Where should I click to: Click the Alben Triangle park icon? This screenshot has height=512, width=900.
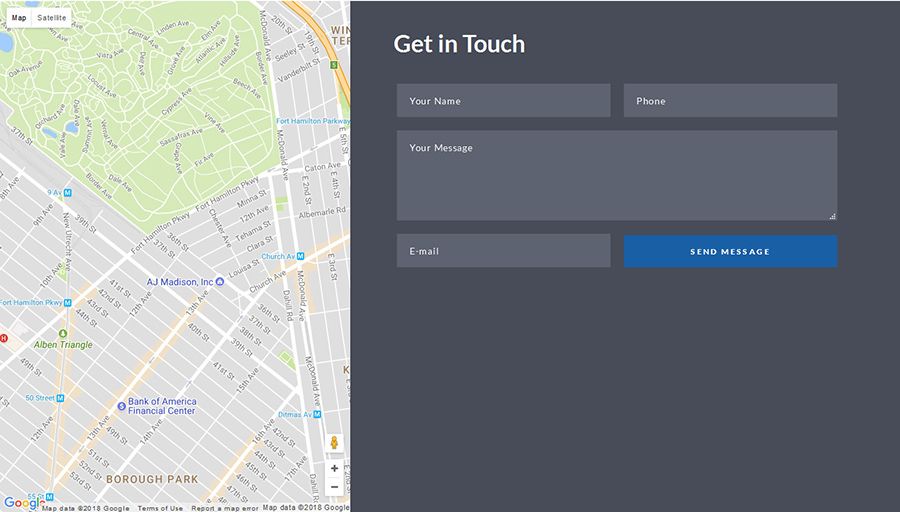(63, 333)
